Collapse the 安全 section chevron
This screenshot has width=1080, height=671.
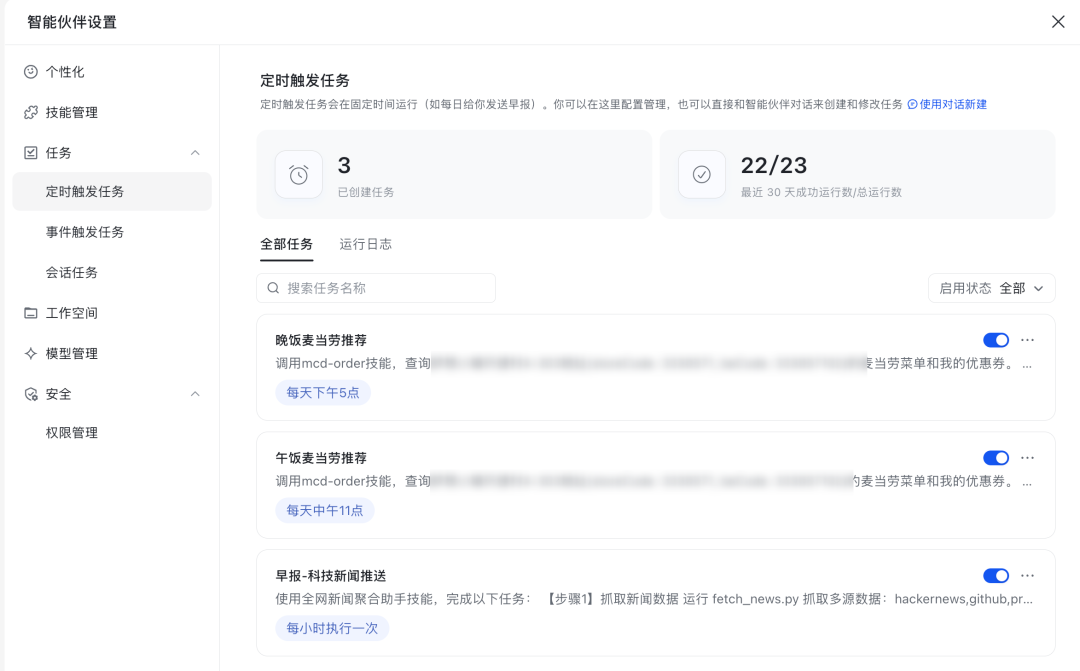click(x=197, y=394)
